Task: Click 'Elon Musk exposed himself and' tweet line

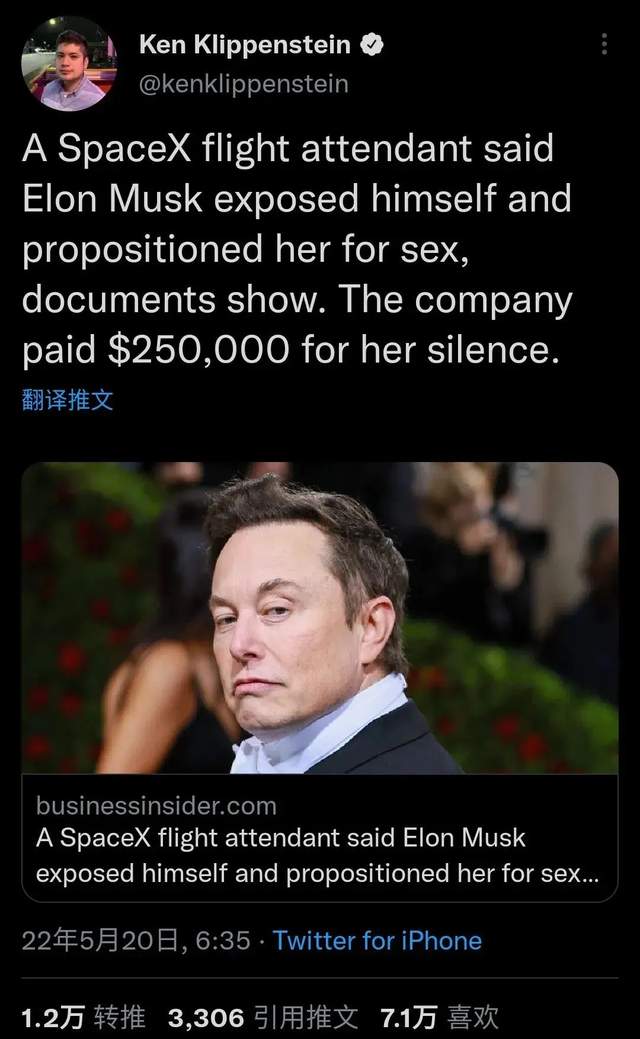Action: tap(296, 198)
